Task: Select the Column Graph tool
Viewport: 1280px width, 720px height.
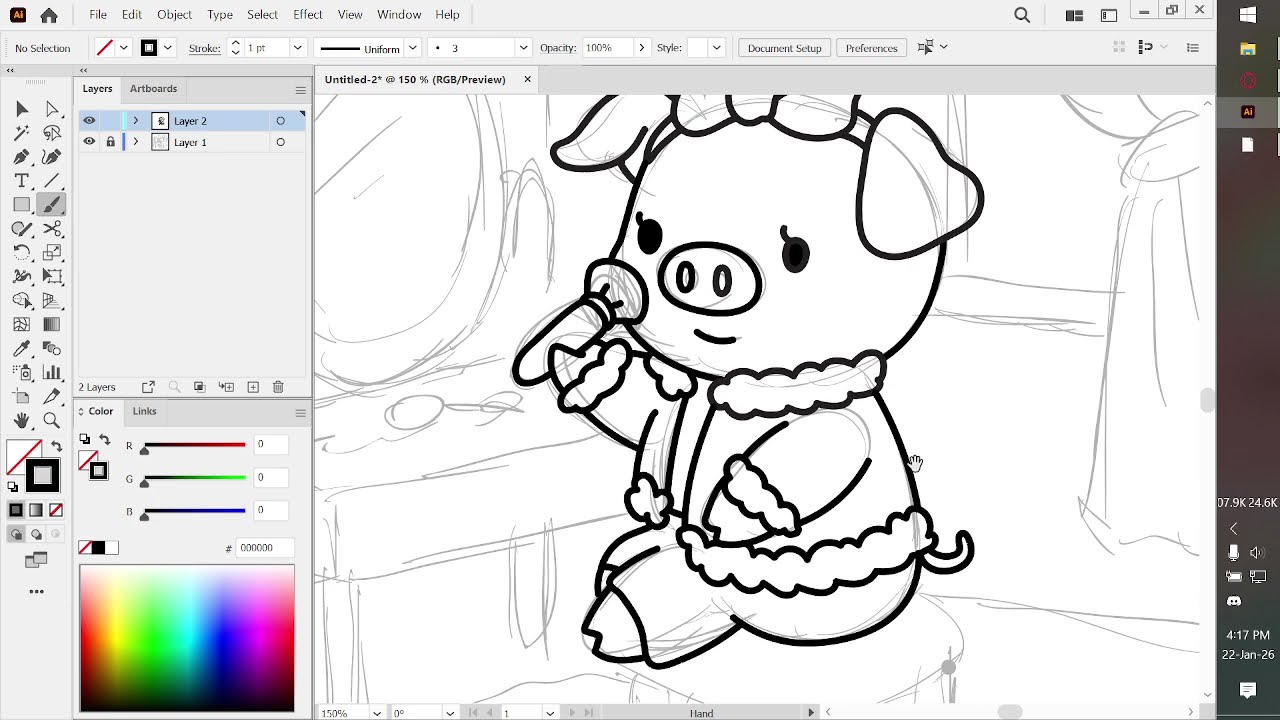Action: [52, 373]
